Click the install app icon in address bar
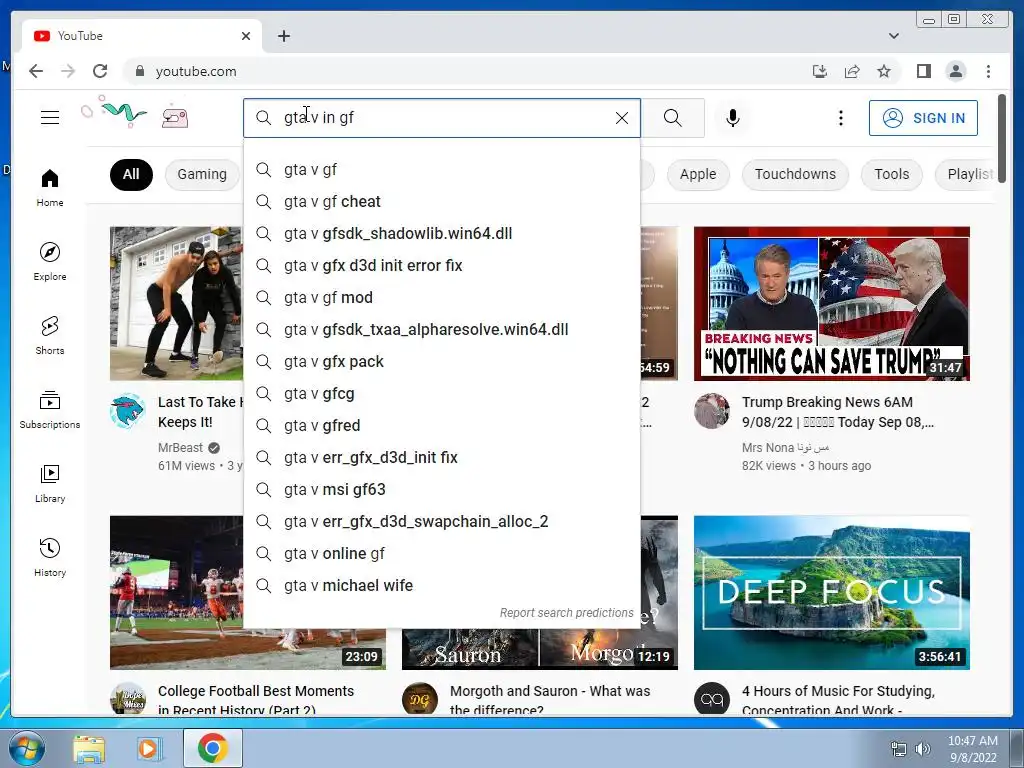 pyautogui.click(x=820, y=71)
